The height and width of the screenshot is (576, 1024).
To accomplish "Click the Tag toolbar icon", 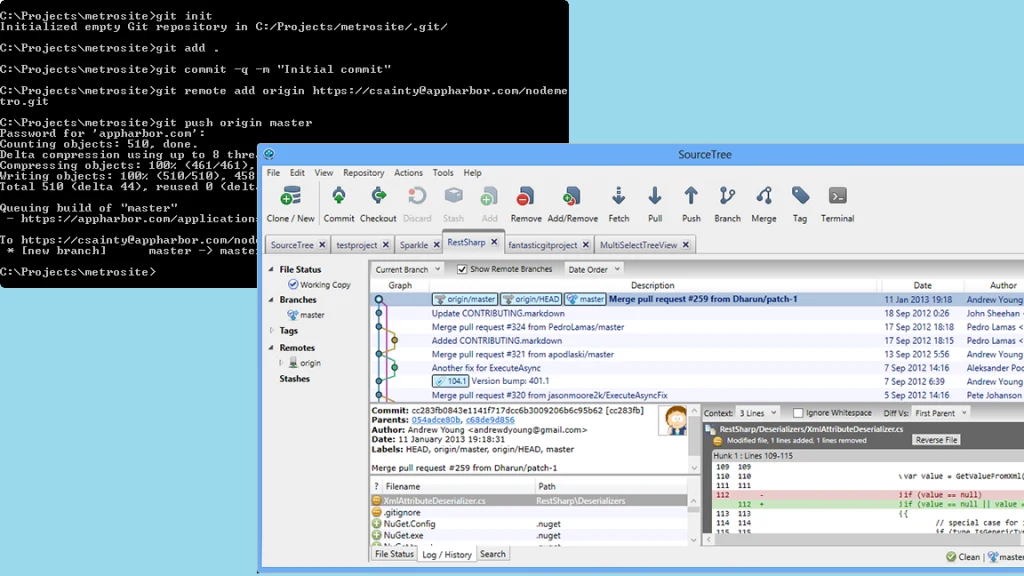I will [800, 196].
